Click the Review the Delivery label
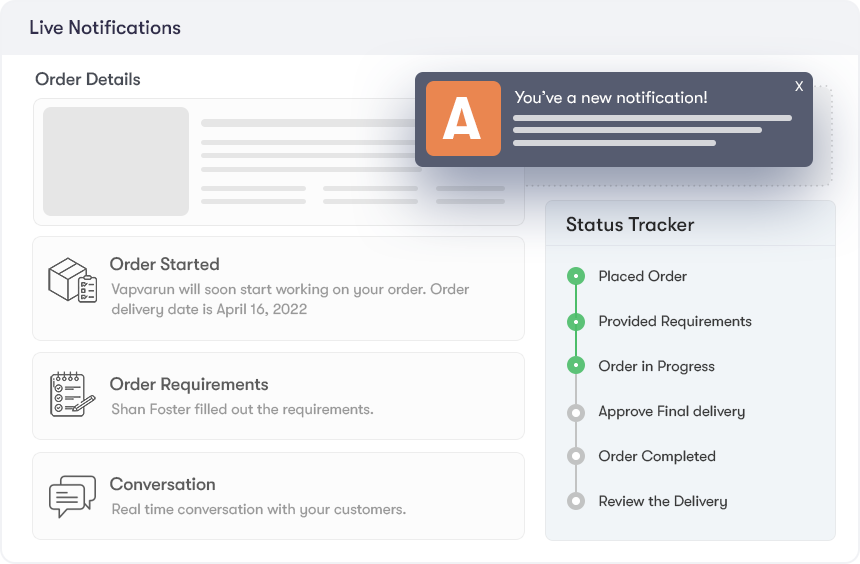Viewport: 860px width, 564px height. 663,501
